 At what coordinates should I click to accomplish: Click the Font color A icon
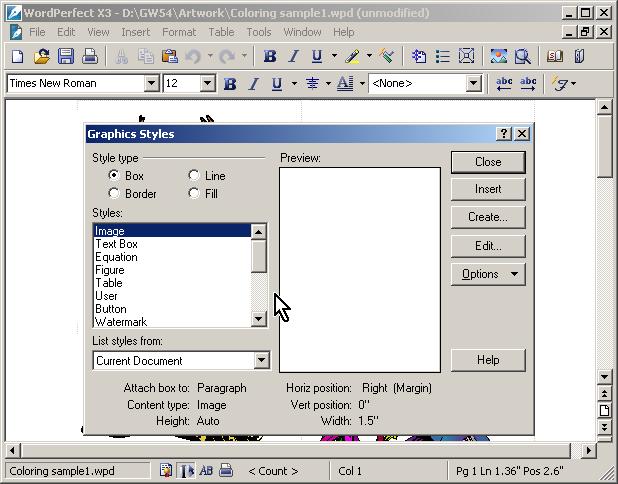345,84
